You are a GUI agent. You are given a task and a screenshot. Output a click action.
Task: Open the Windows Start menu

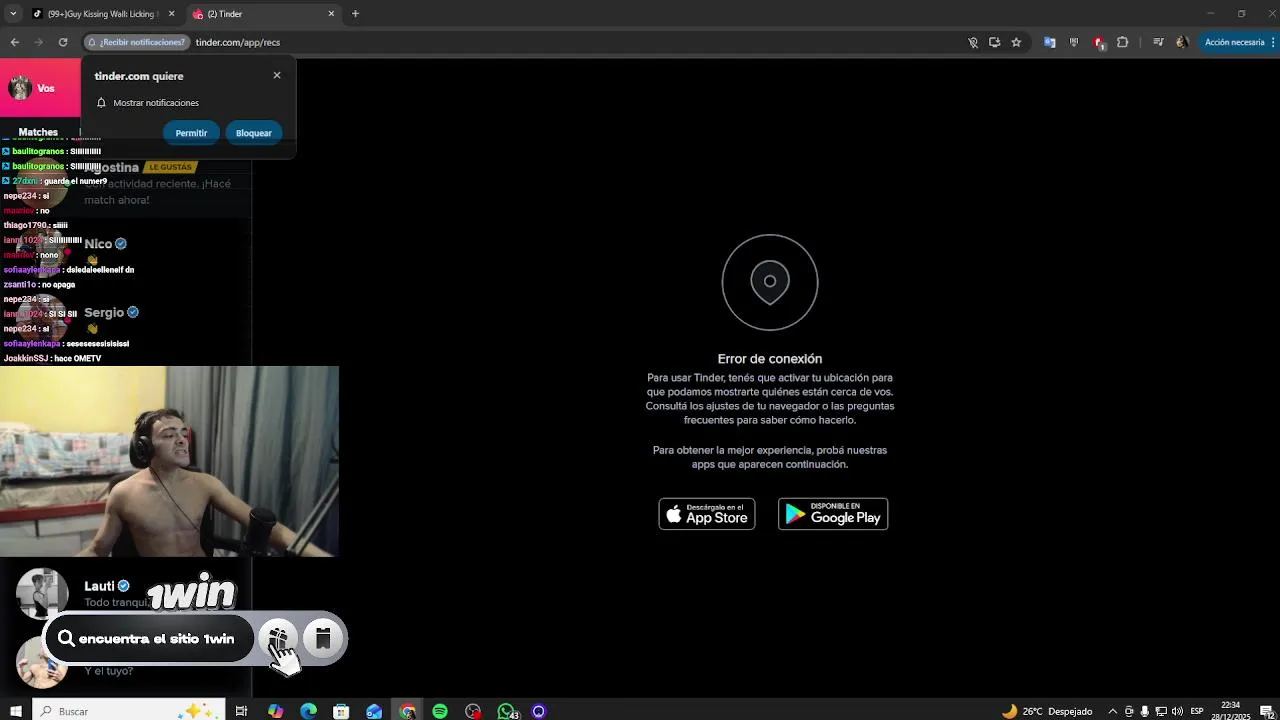(x=15, y=711)
